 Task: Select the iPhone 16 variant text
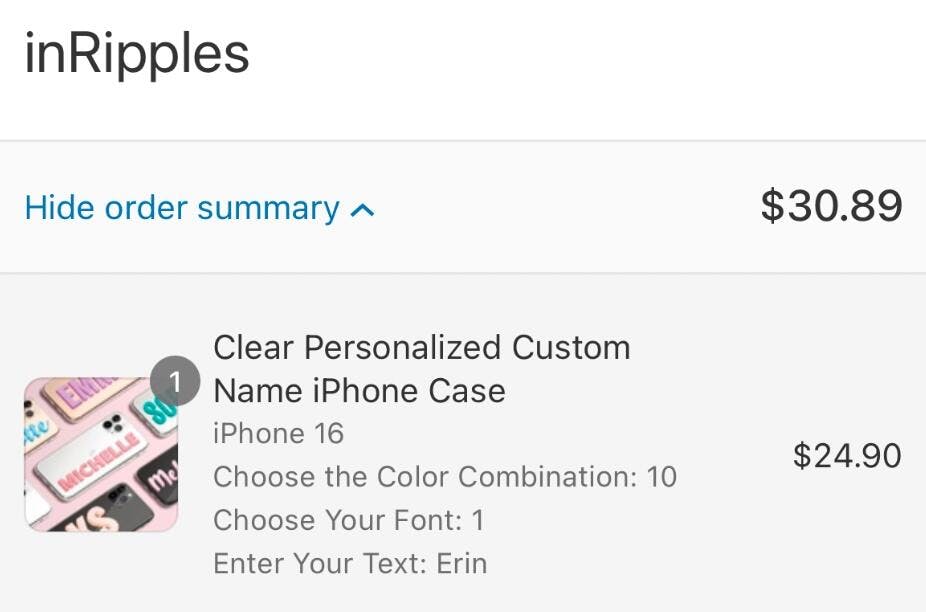(x=278, y=433)
